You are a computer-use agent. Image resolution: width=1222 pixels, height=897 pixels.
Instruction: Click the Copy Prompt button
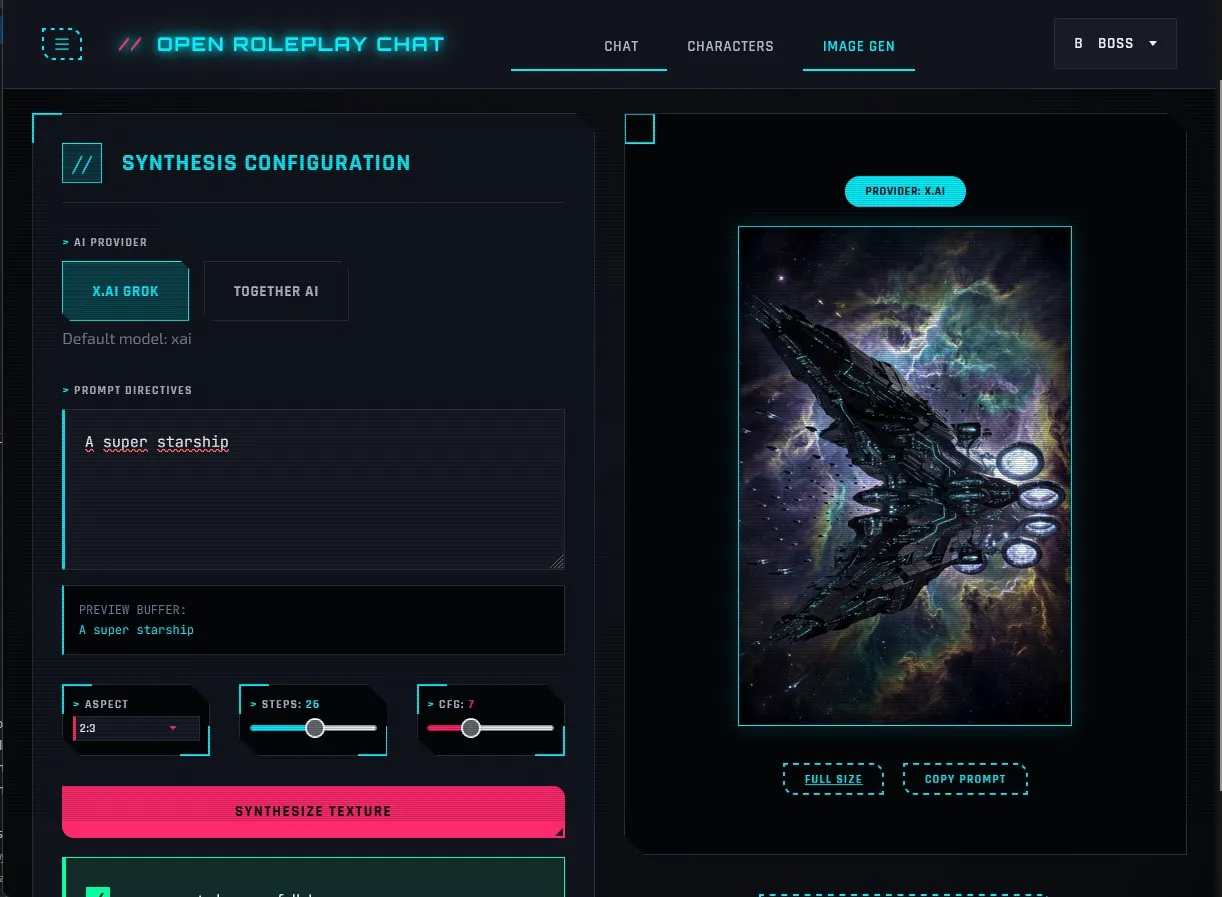(x=965, y=779)
